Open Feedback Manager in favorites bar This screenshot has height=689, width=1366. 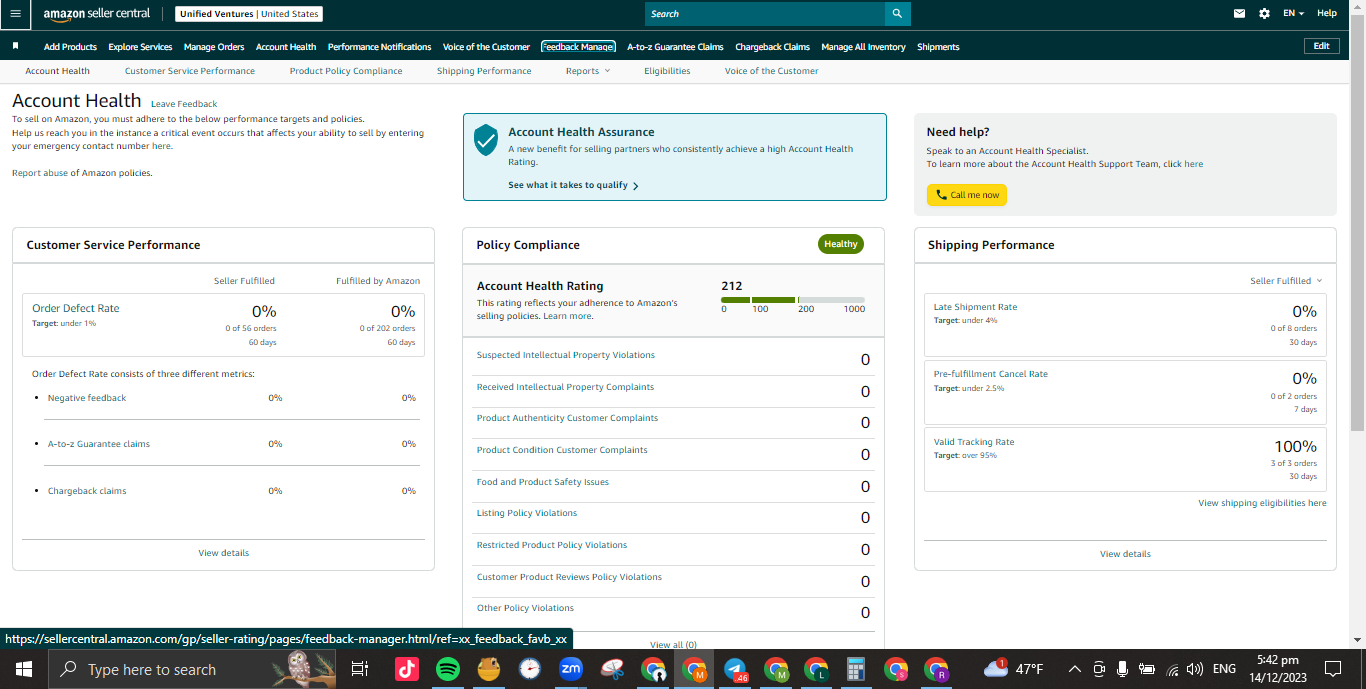(578, 47)
